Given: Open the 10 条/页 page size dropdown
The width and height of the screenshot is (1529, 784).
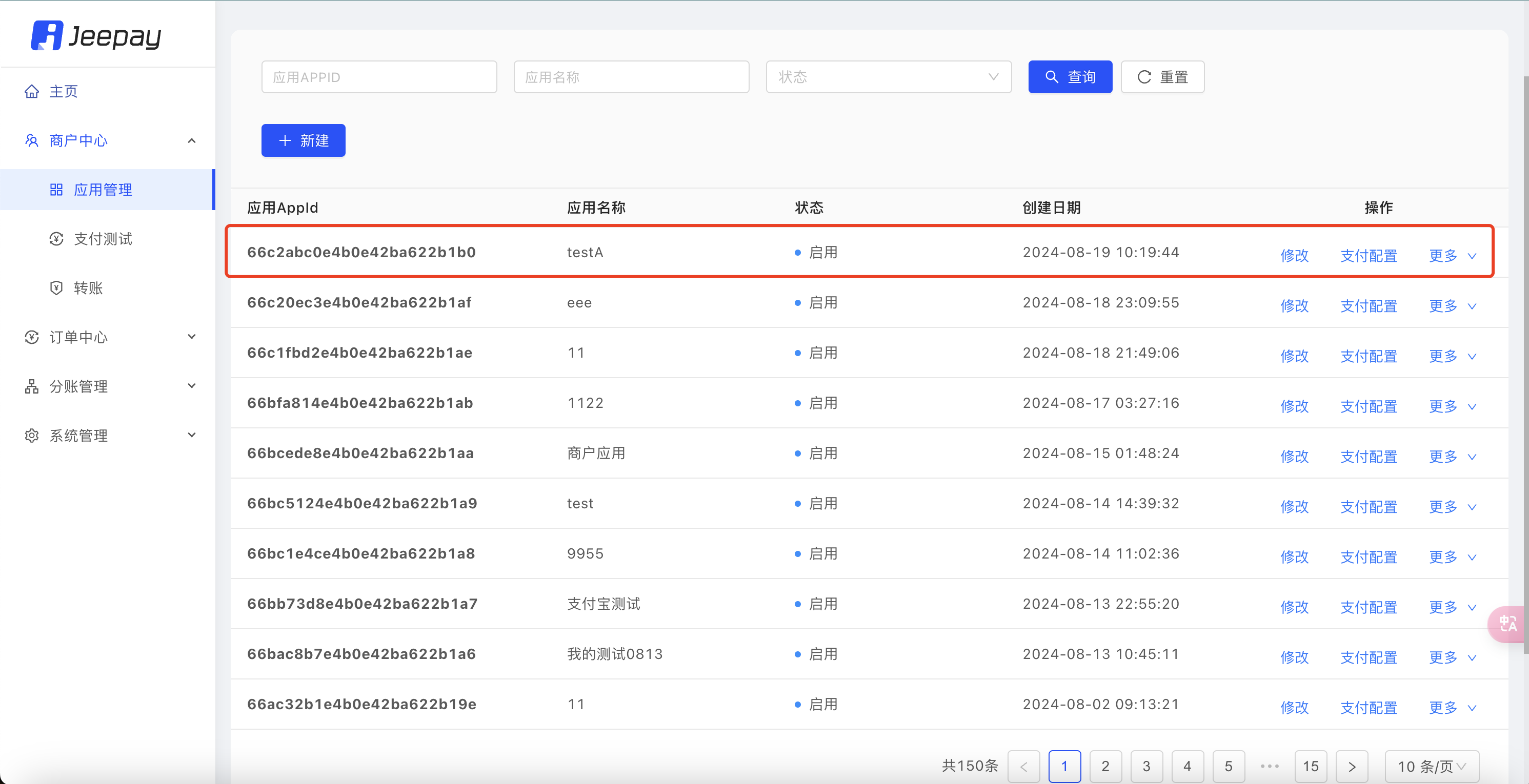Looking at the screenshot, I should click(x=1431, y=766).
